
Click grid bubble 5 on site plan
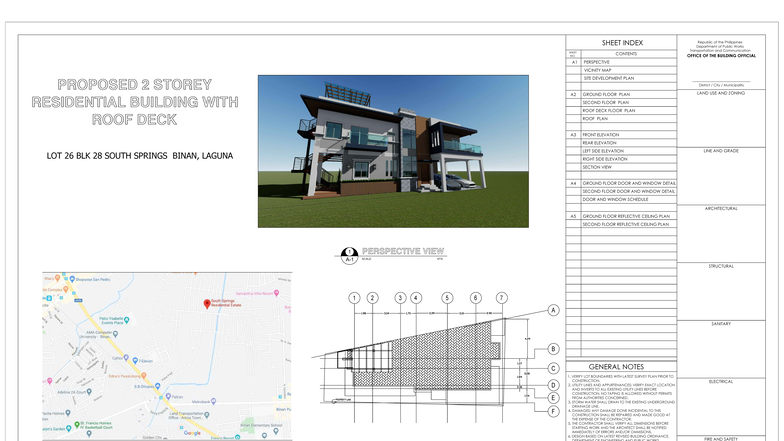(448, 298)
